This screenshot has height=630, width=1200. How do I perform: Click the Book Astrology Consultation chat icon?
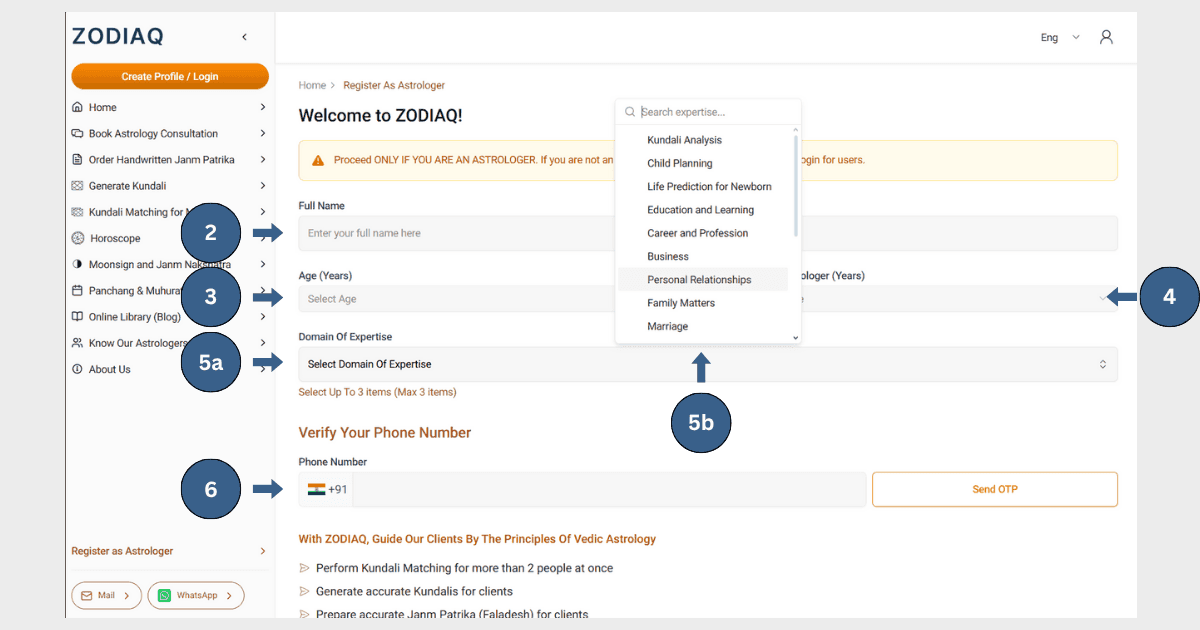tap(78, 133)
